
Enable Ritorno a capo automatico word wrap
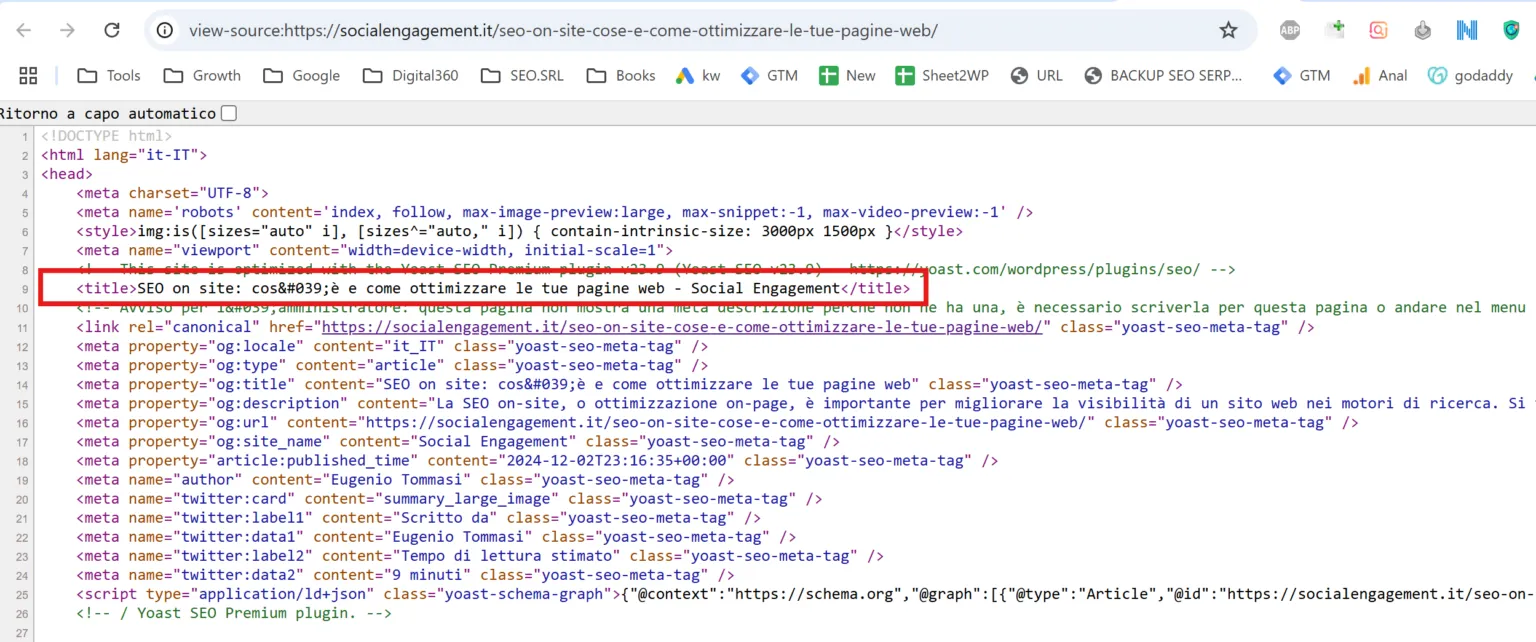click(x=228, y=113)
